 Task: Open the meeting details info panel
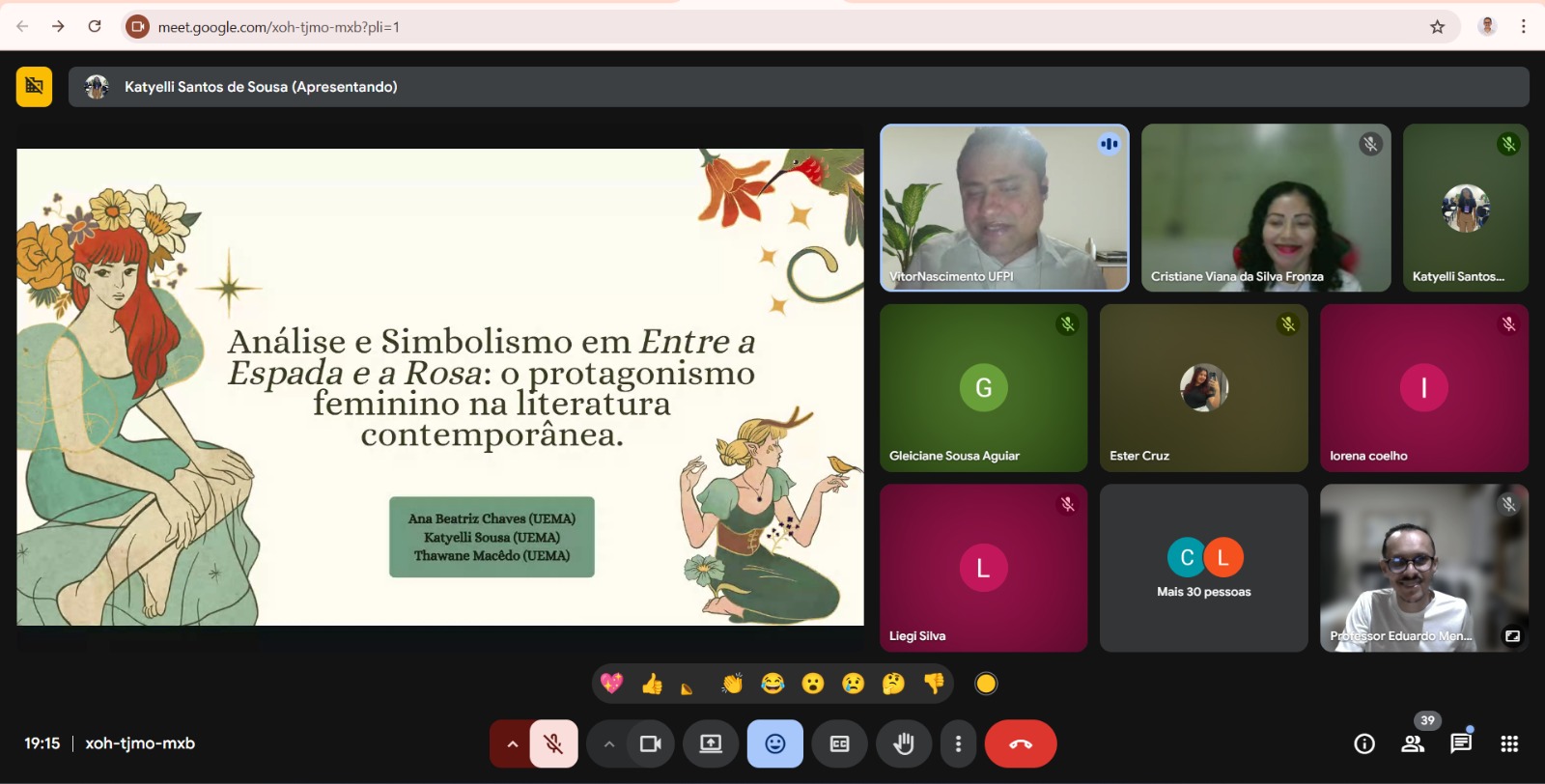coord(1364,743)
